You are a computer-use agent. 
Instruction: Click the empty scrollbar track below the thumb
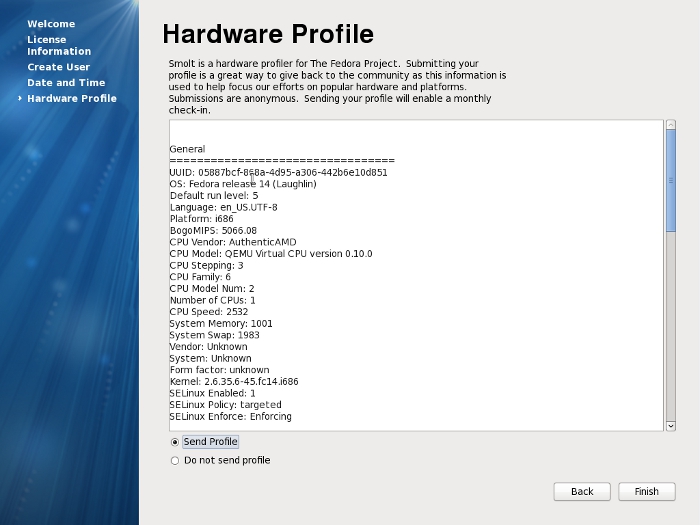tap(670, 330)
